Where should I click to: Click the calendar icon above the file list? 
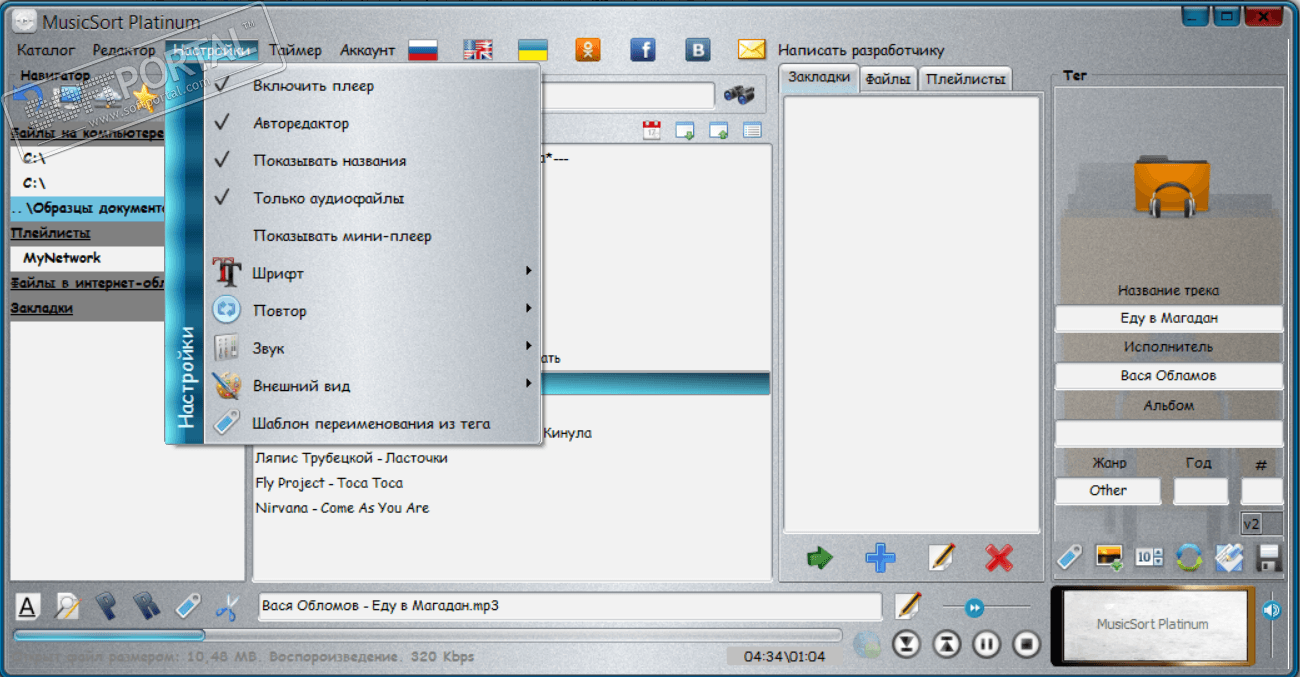[652, 129]
